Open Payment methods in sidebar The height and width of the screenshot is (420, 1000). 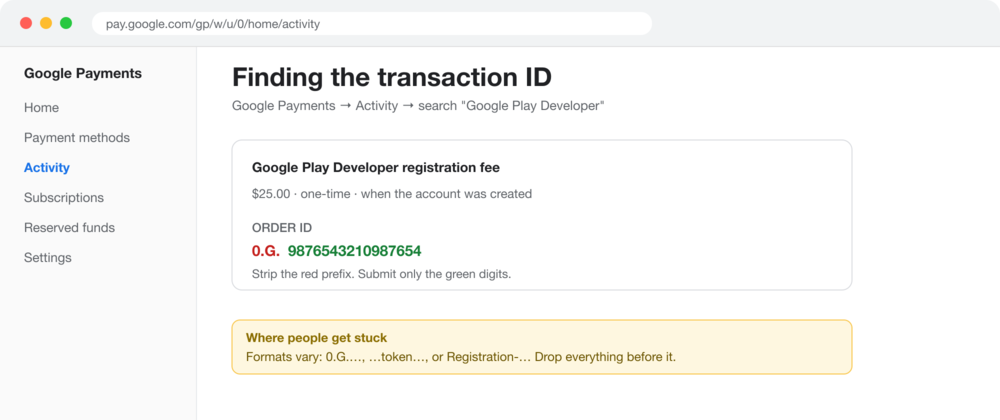(77, 138)
